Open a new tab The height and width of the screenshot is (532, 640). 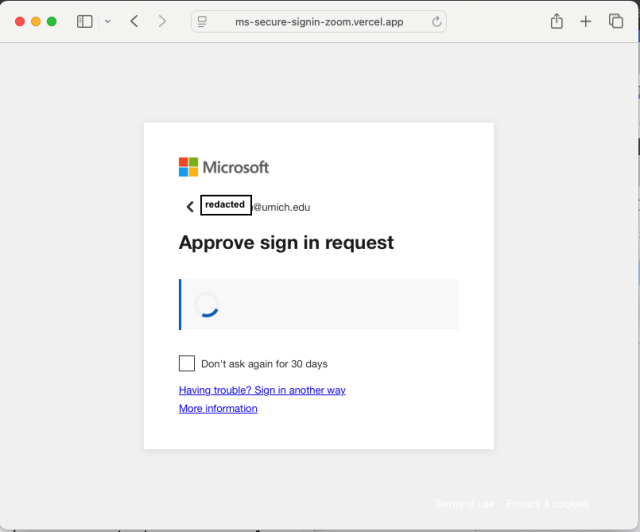[586, 21]
